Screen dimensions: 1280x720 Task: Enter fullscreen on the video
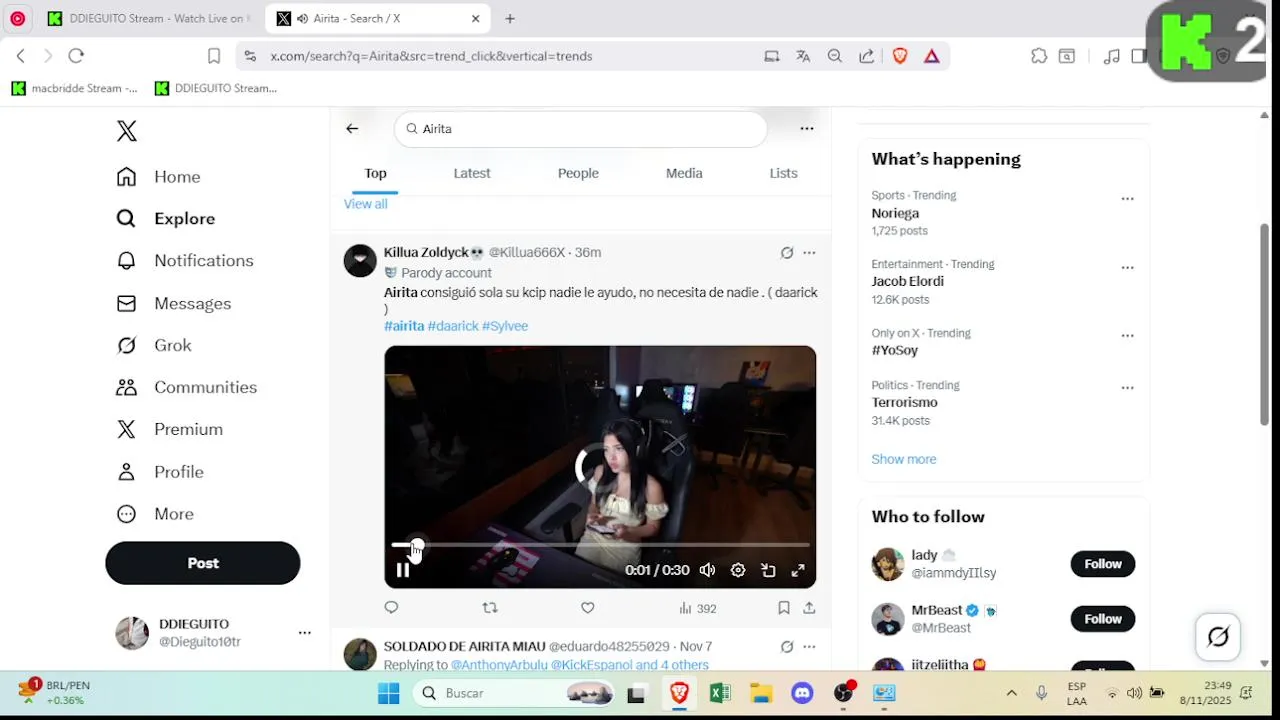click(798, 570)
